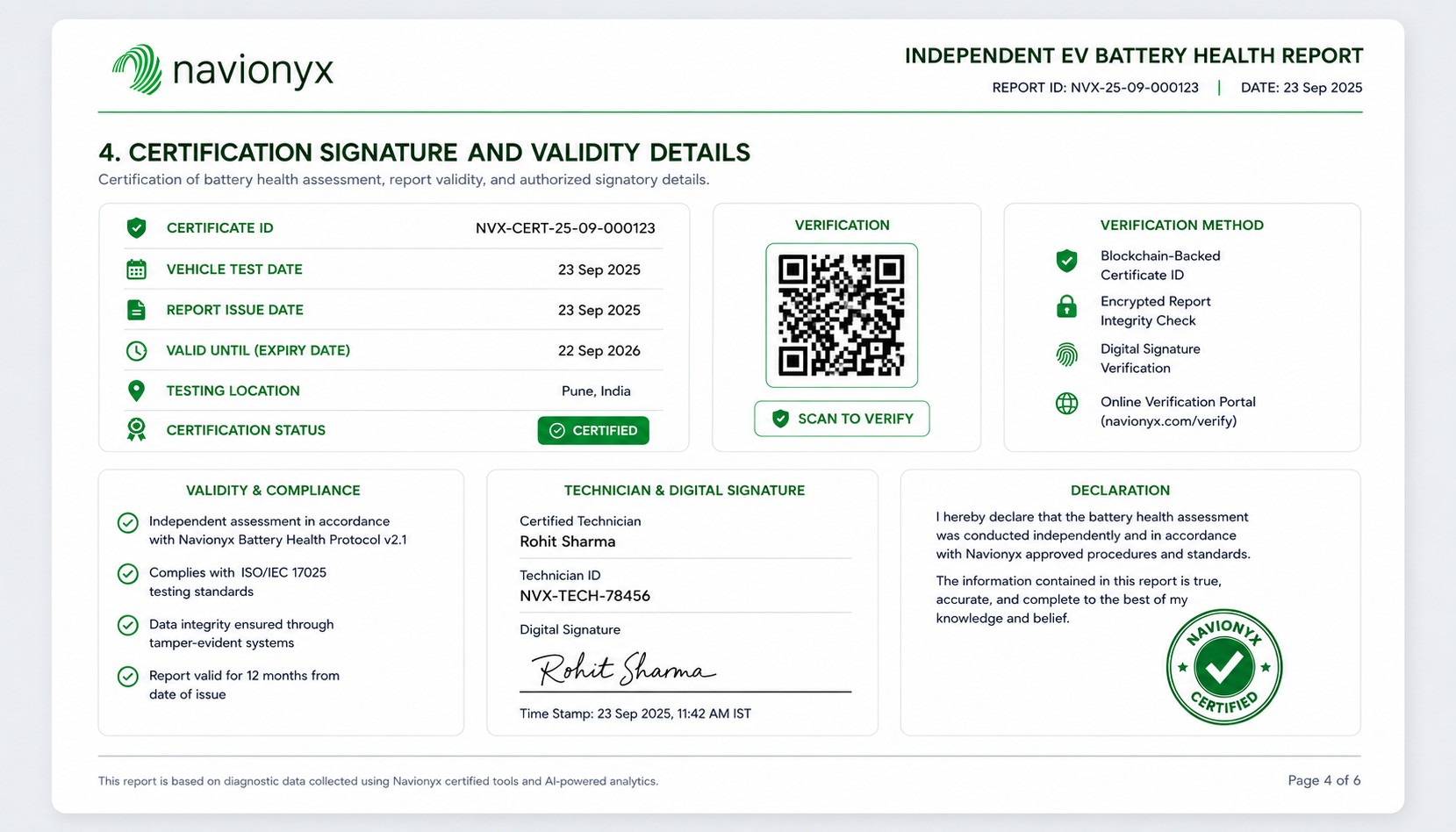The height and width of the screenshot is (832, 1456).
Task: Click the Blockchain-Backed Certificate ID text
Action: (x=1160, y=265)
